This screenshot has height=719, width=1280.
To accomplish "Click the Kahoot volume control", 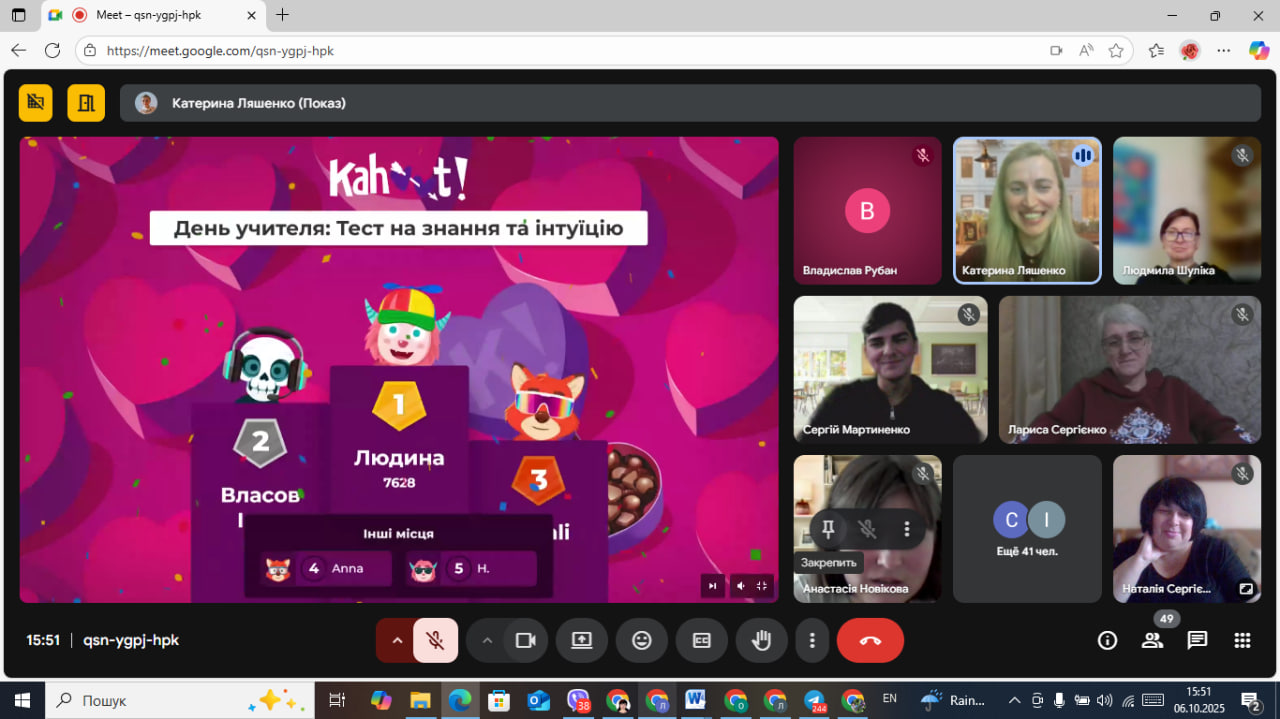I will click(x=740, y=586).
